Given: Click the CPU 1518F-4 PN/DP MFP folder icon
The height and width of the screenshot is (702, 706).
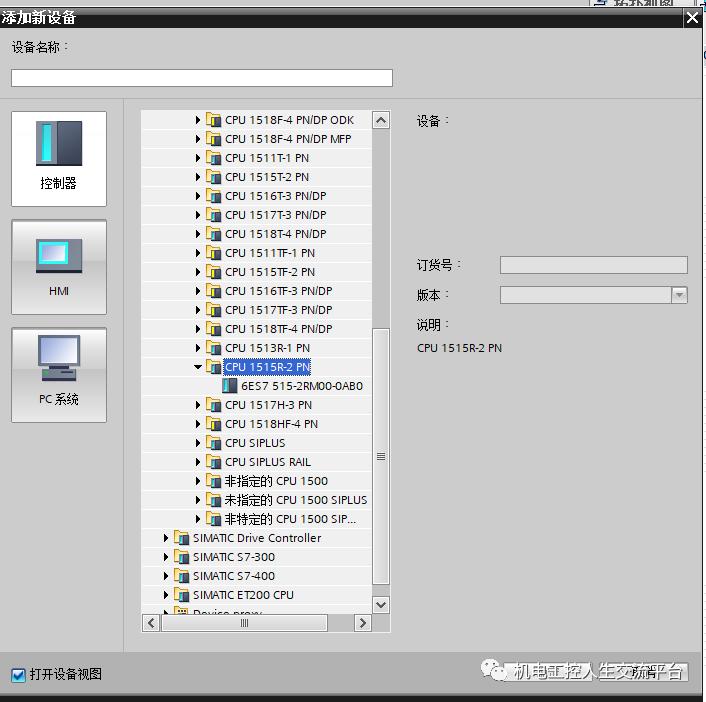Looking at the screenshot, I should [x=213, y=139].
